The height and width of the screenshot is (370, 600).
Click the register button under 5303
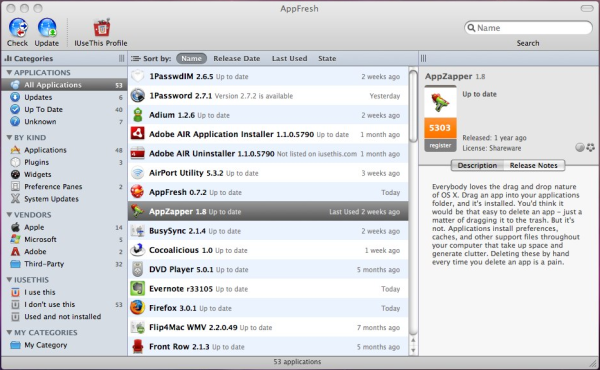[x=440, y=145]
